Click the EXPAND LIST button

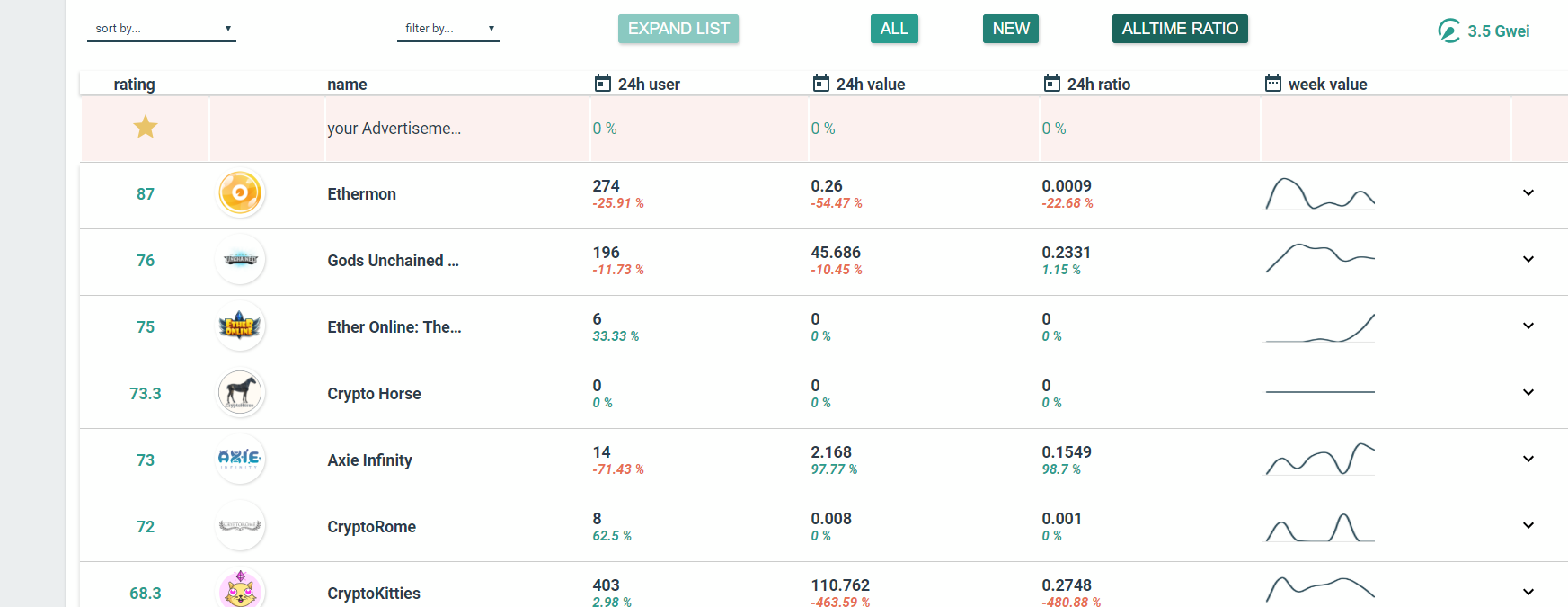click(678, 29)
